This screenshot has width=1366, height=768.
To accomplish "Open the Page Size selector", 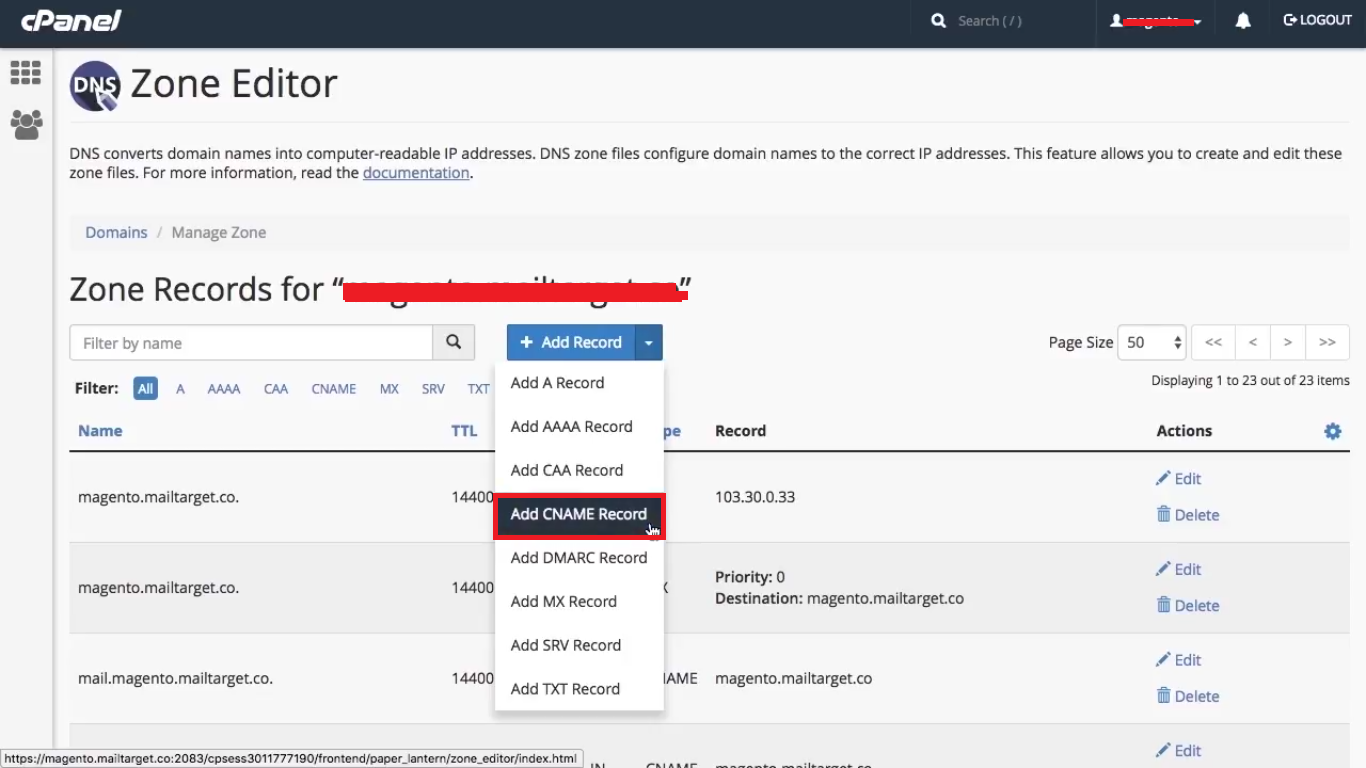I will (1152, 342).
